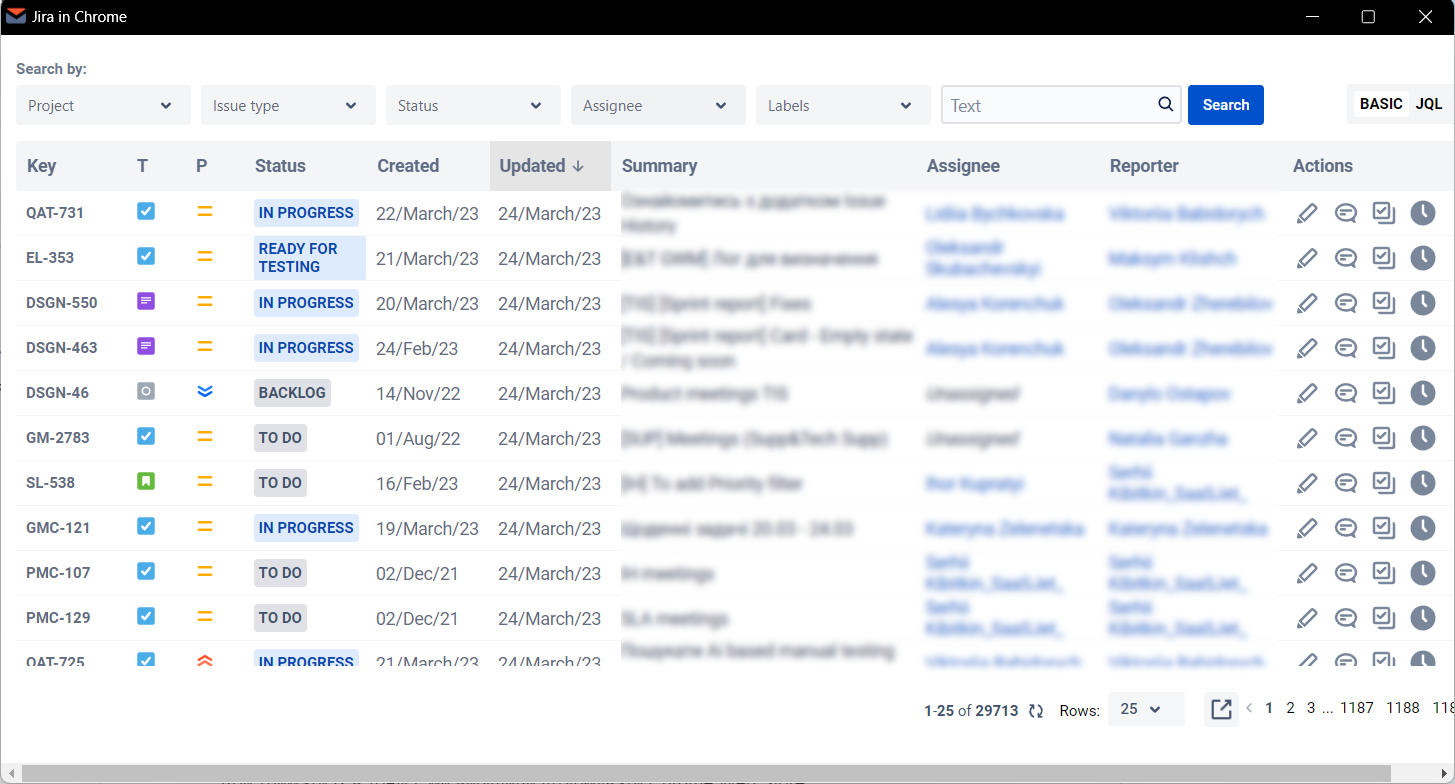Image resolution: width=1455 pixels, height=784 pixels.
Task: Click the horizontal scrollbar at the bottom
Action: (700, 773)
